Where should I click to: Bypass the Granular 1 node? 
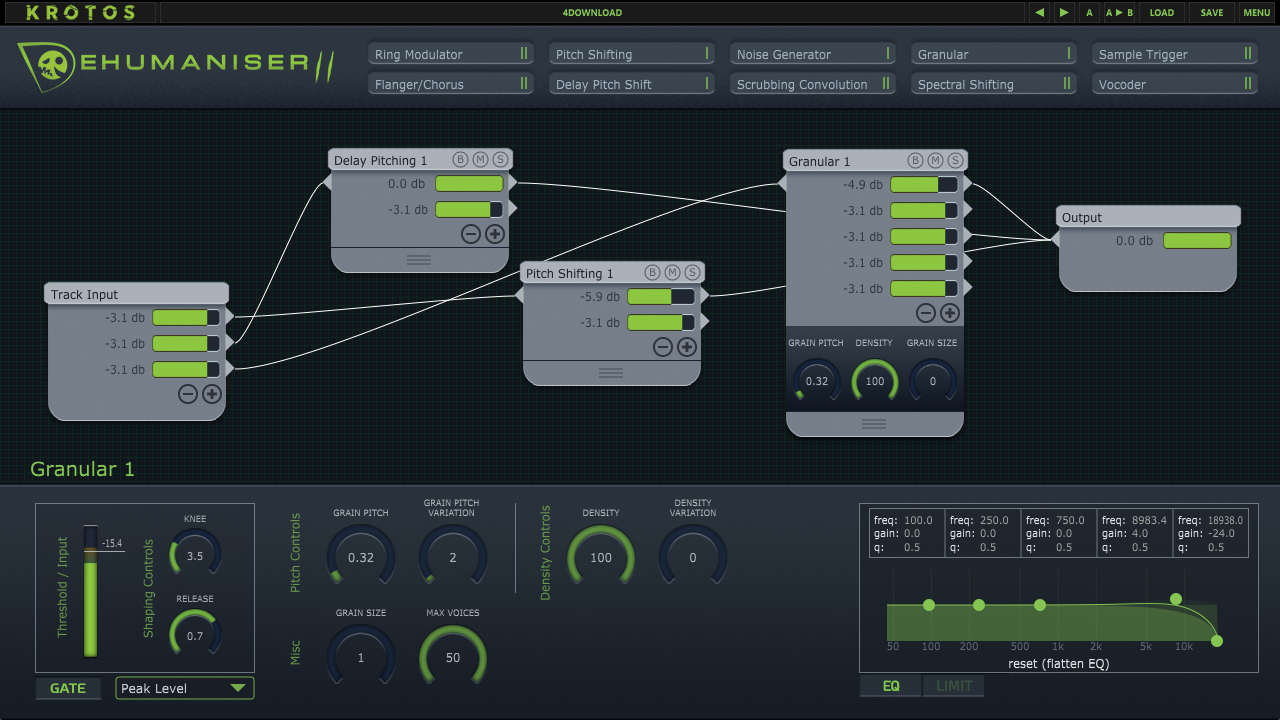[915, 161]
